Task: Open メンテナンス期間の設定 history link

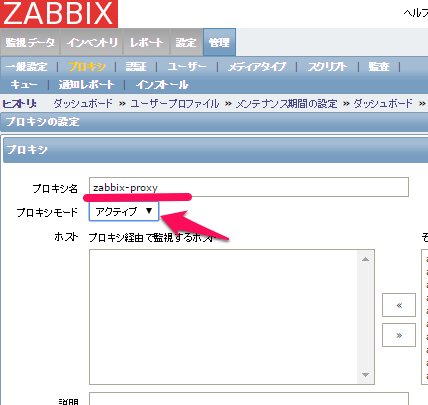Action: click(x=287, y=103)
